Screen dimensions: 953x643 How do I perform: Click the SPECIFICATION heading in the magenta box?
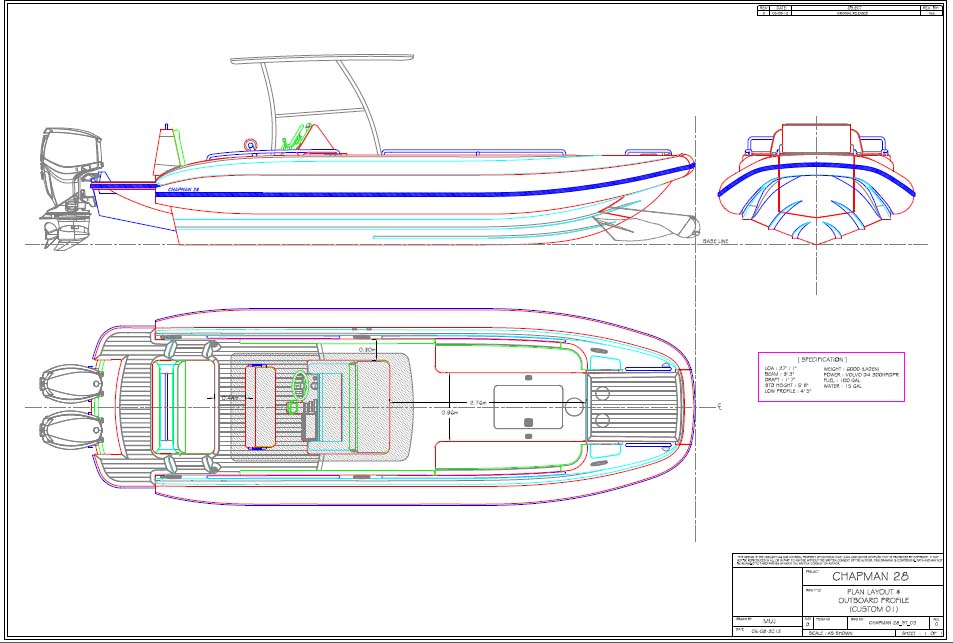(822, 358)
